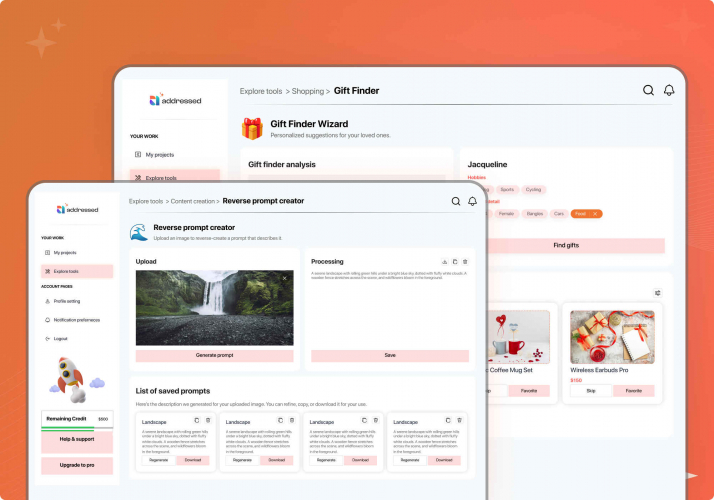Viewport: 714px width, 500px height.
Task: Click the addressed logo in the Gift Finder window
Action: point(175,100)
